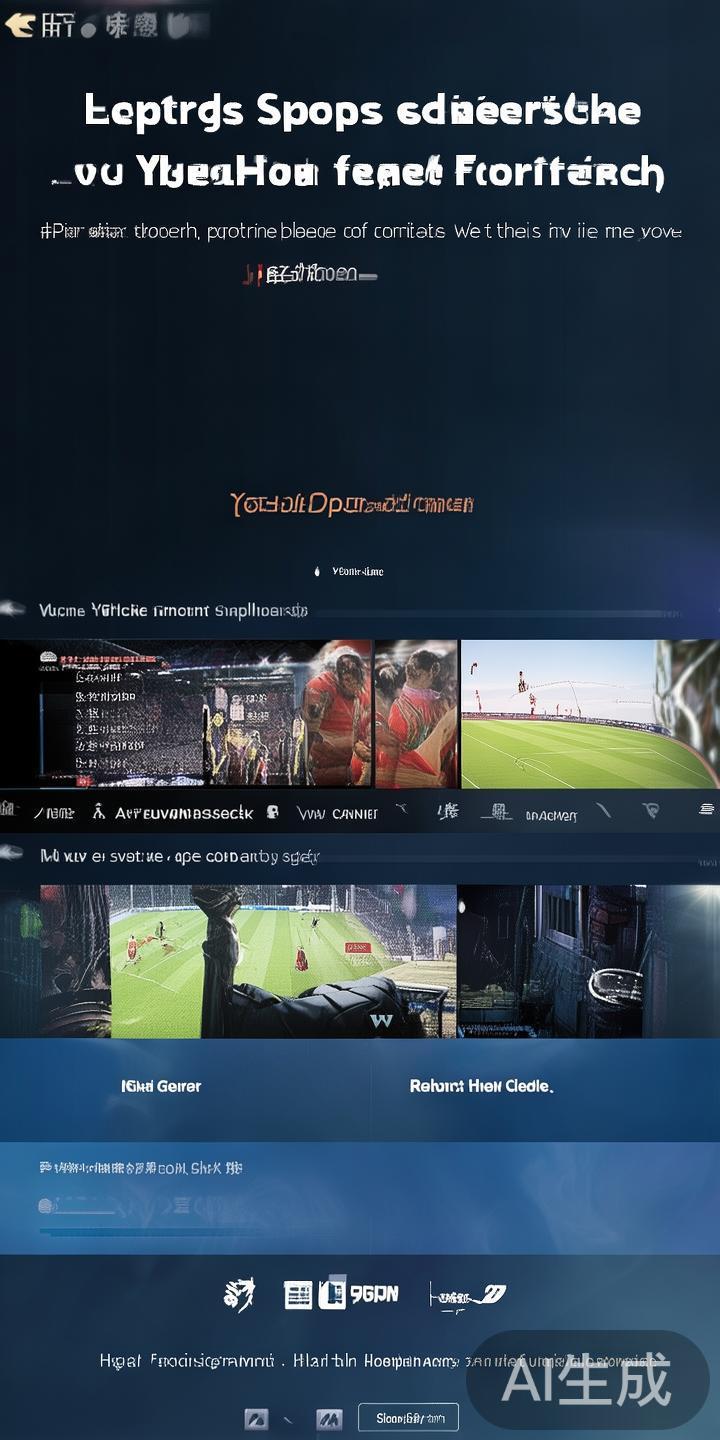Click the slider handle on the blue progress bar
Viewport: 720px width, 1440px height.
(x=46, y=1206)
